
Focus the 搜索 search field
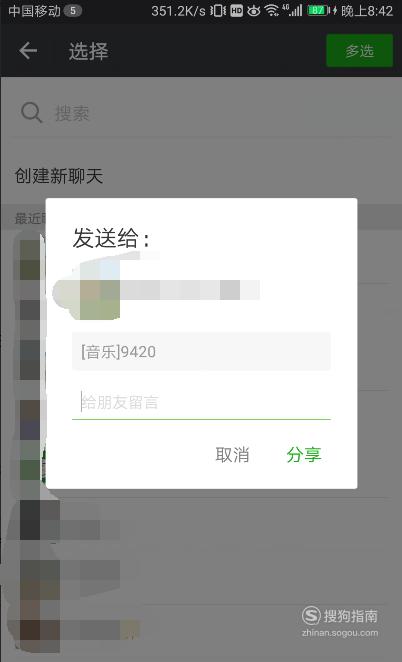coord(201,113)
